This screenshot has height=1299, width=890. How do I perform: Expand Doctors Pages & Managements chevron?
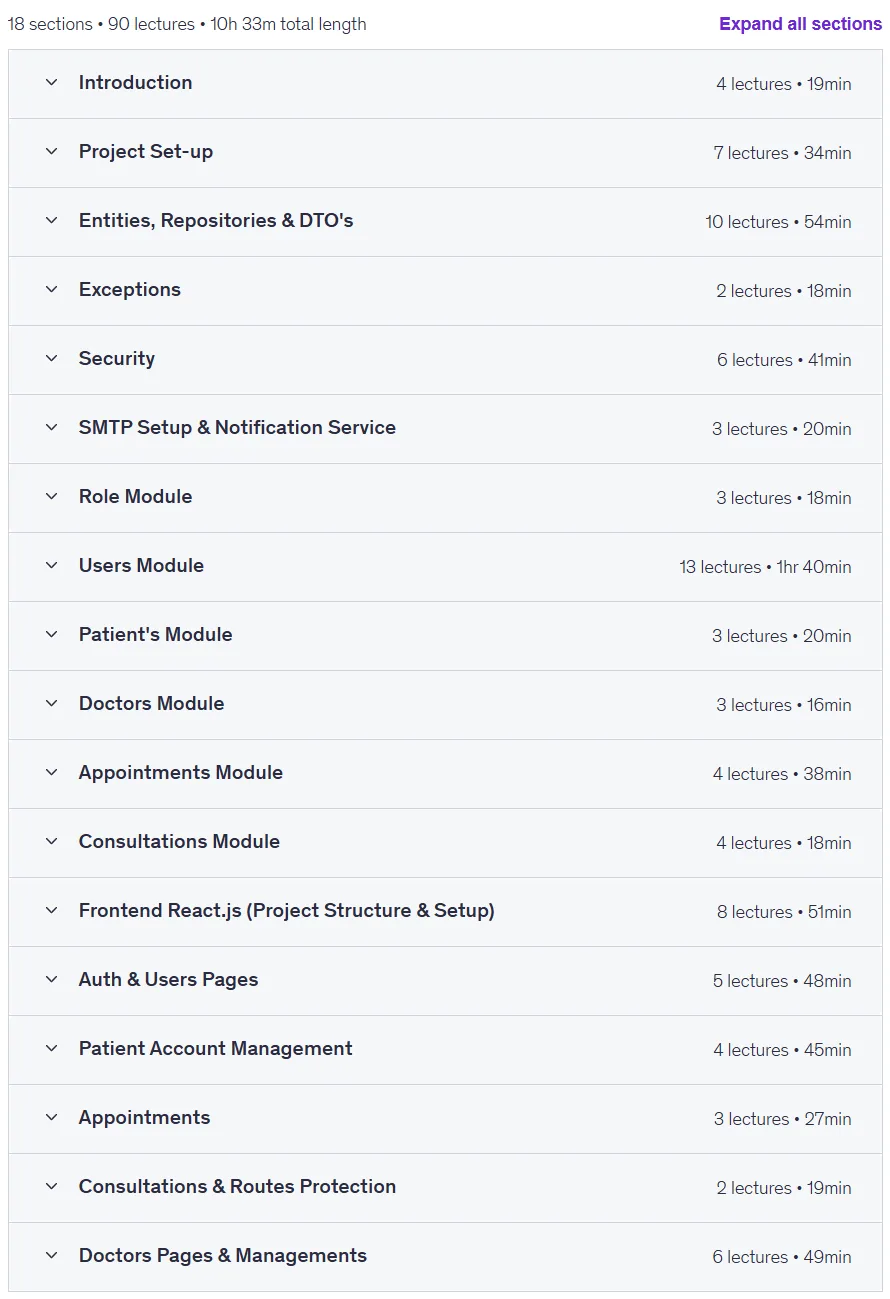pyautogui.click(x=52, y=1255)
